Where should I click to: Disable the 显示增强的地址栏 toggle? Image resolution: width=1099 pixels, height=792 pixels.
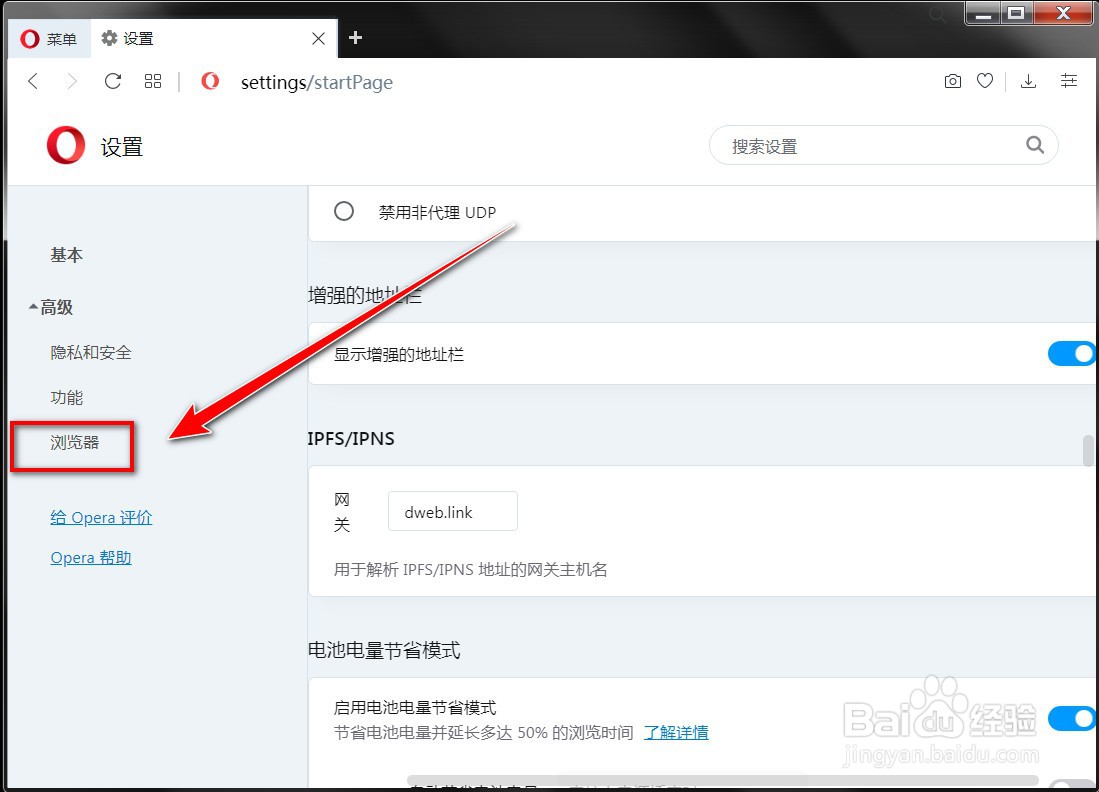click(1072, 353)
